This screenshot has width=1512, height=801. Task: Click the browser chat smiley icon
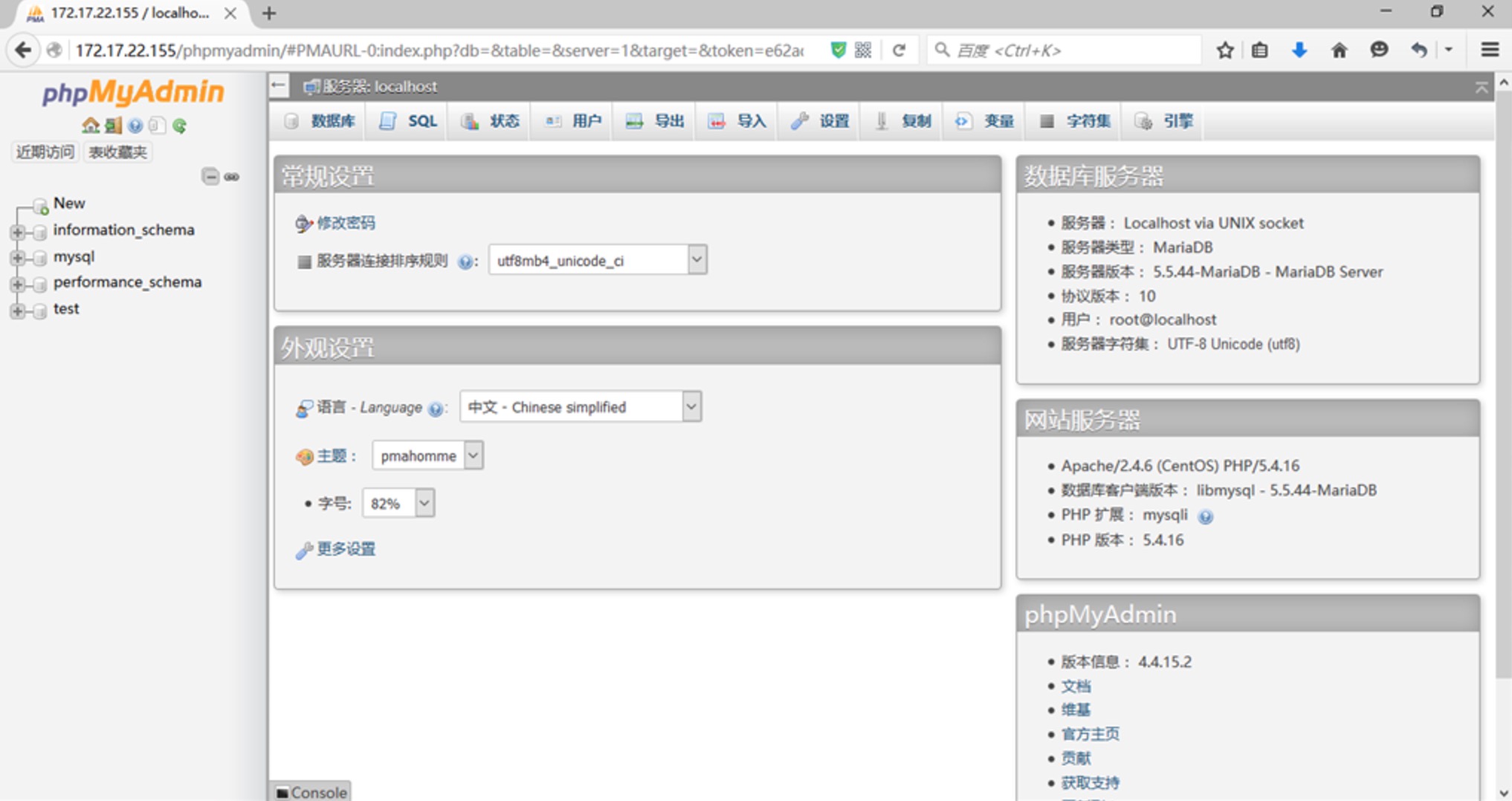point(1379,50)
